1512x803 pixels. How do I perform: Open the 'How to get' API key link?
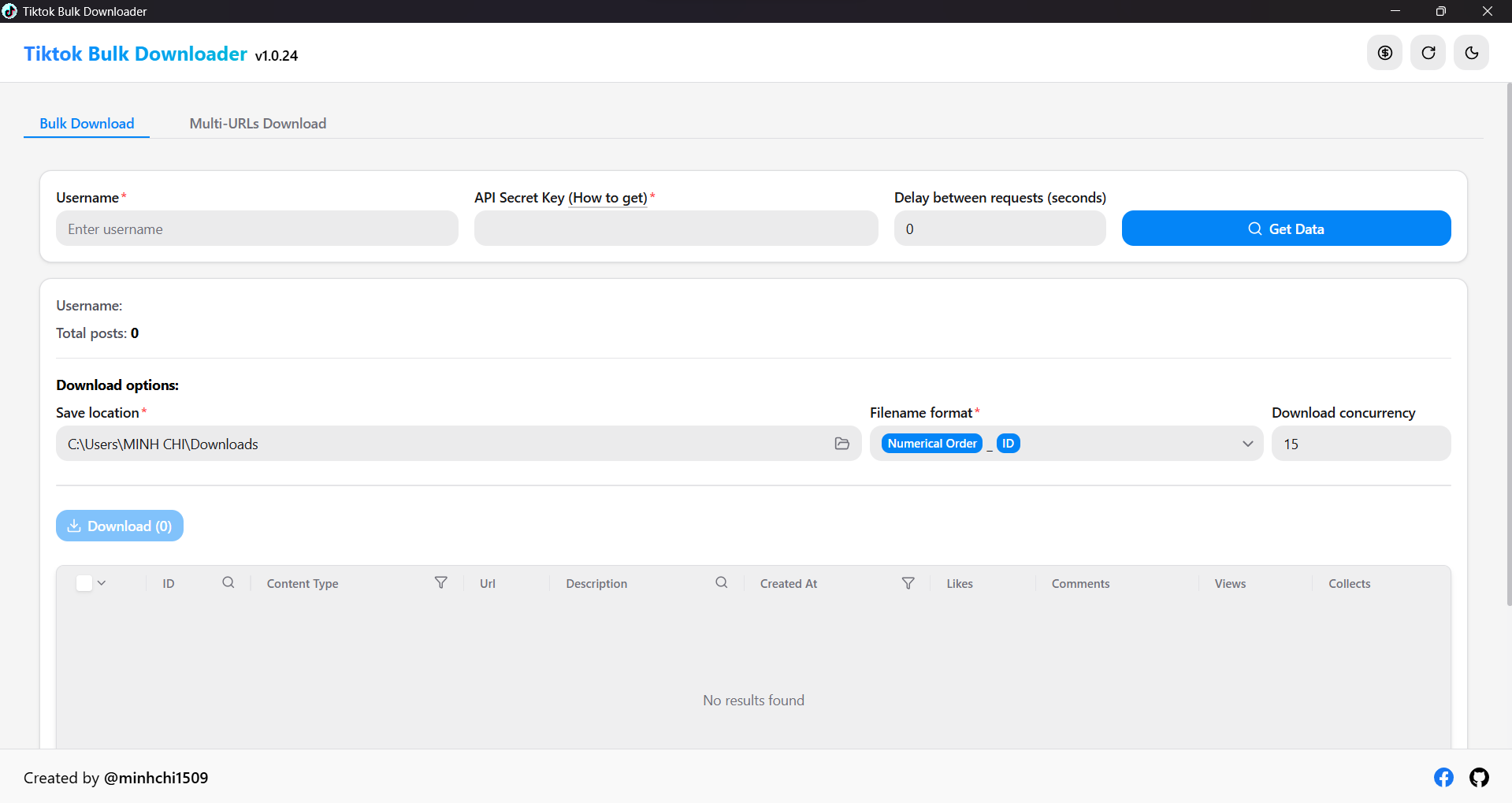click(x=607, y=198)
